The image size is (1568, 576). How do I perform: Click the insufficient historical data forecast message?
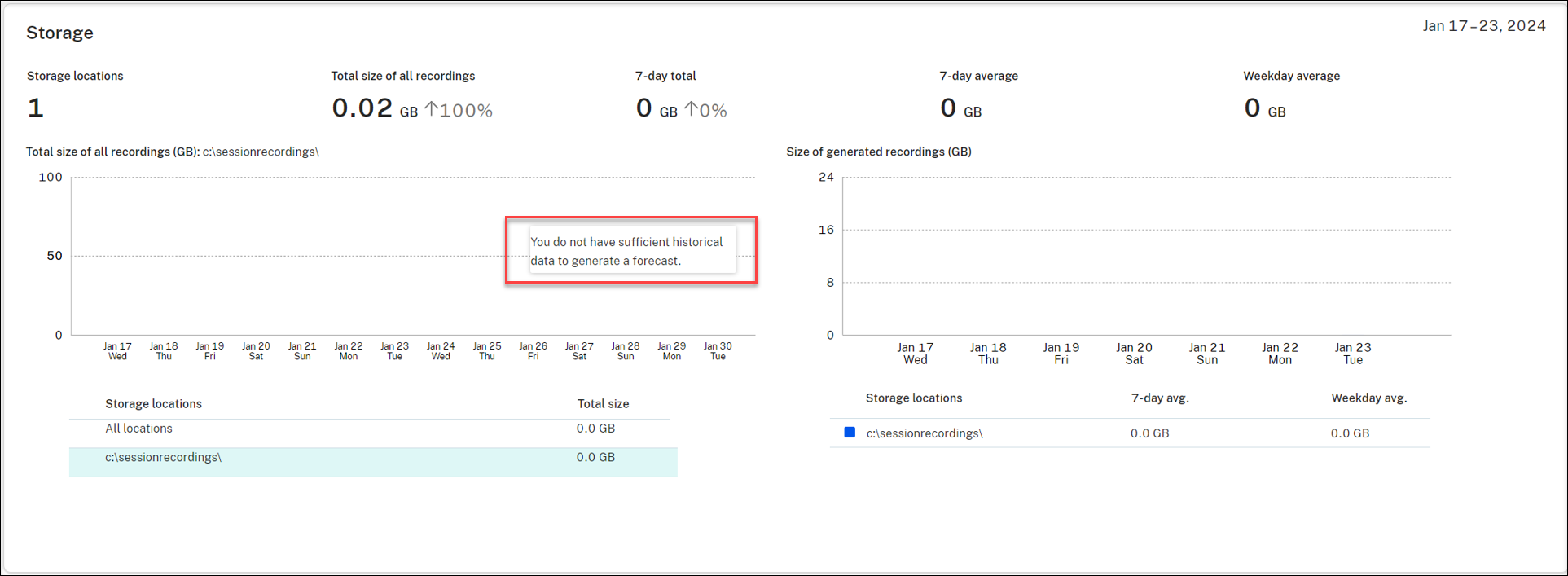click(626, 251)
